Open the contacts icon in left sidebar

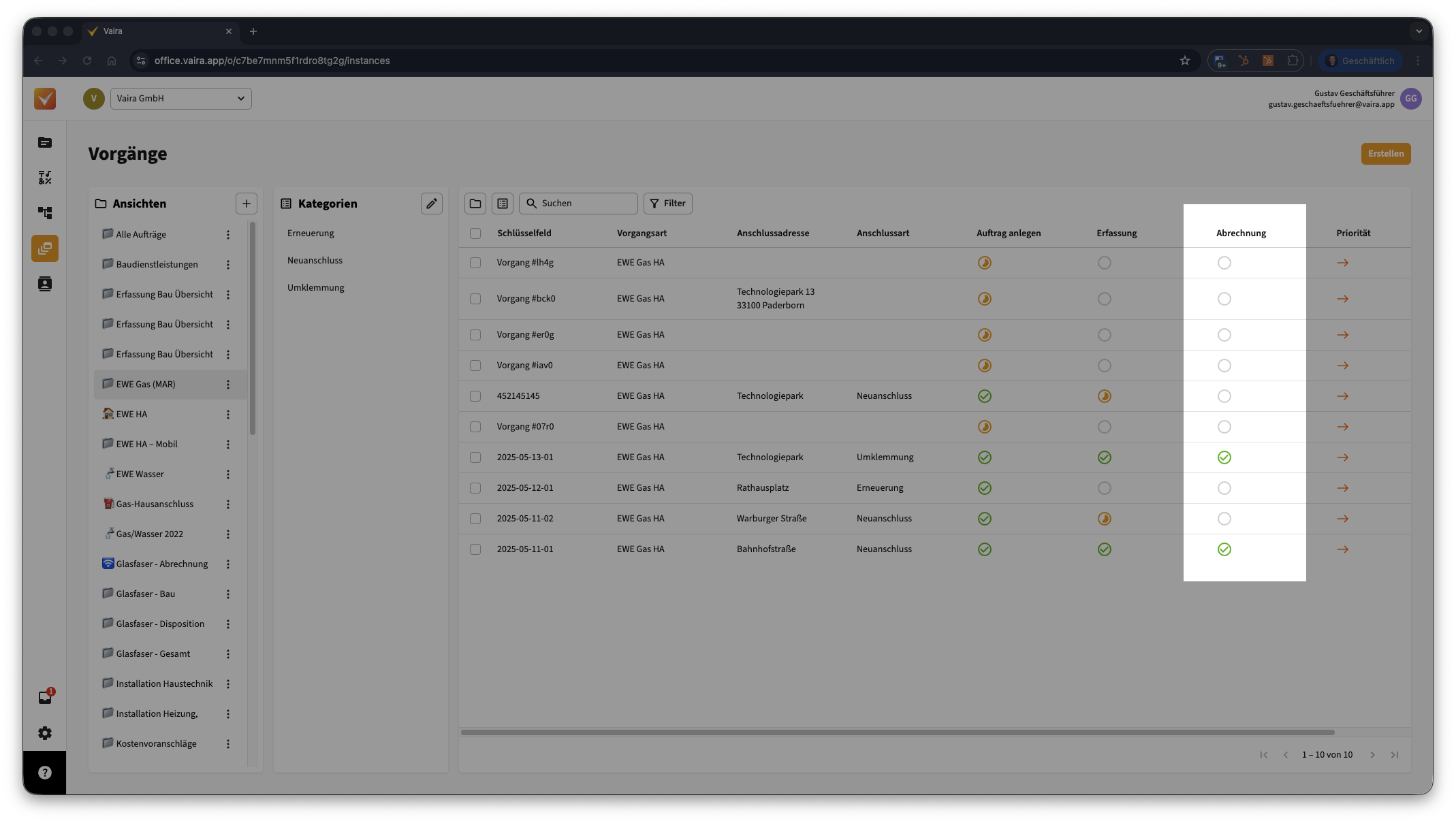(45, 284)
